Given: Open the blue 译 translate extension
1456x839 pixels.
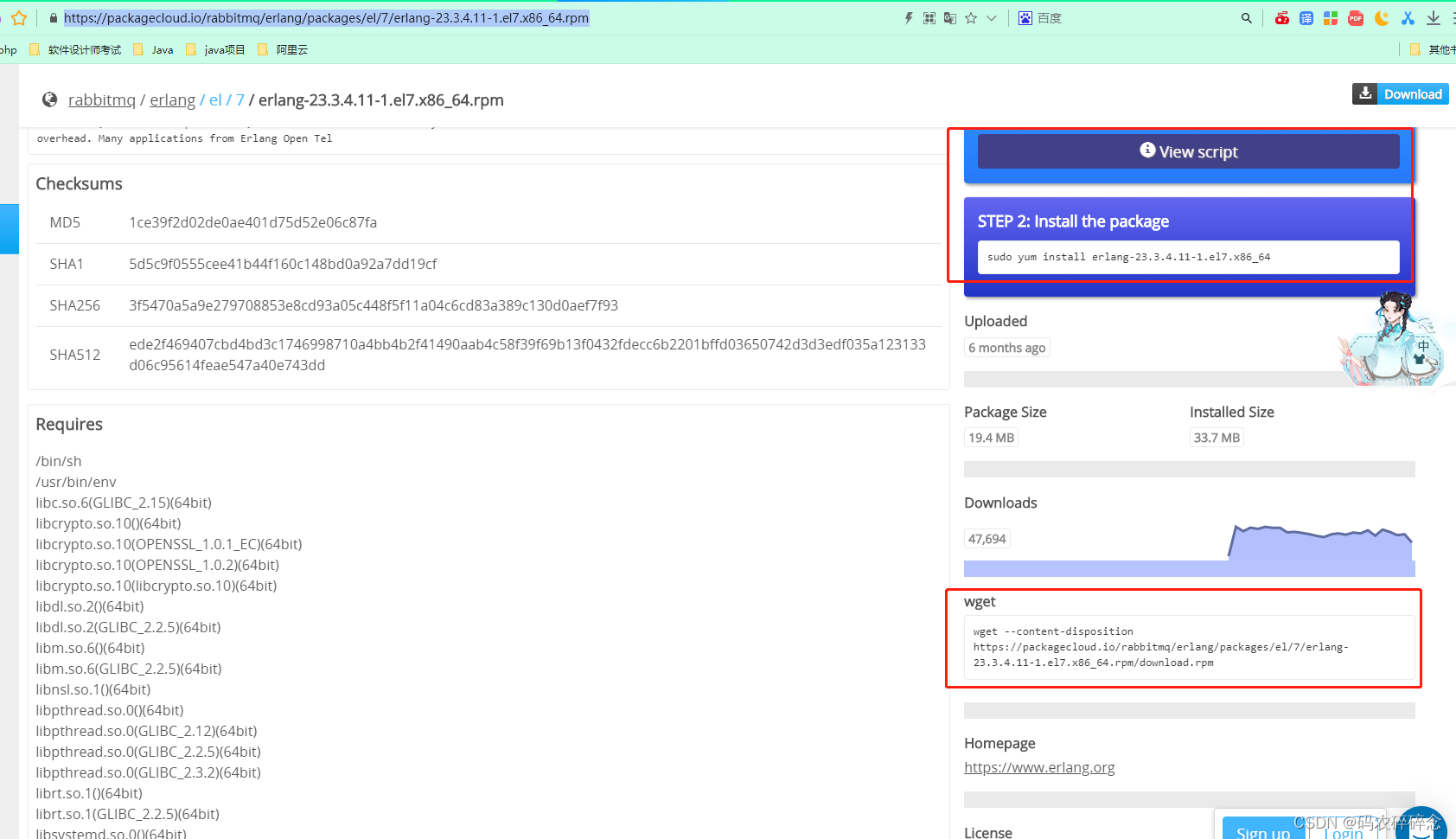Looking at the screenshot, I should pyautogui.click(x=1306, y=18).
